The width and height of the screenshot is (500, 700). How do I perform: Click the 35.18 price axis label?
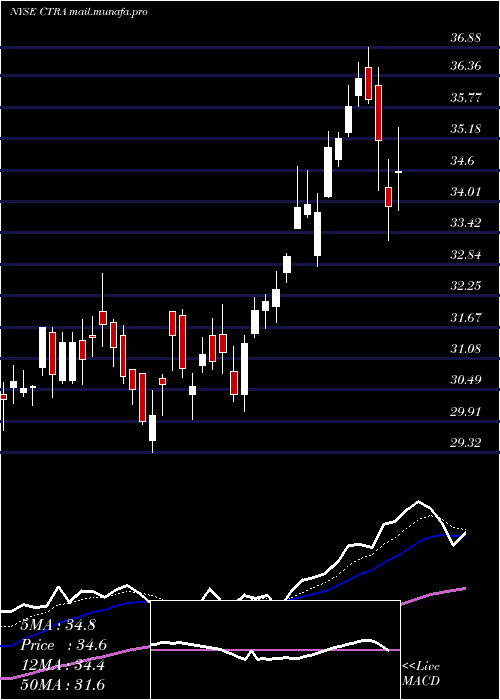(465, 129)
